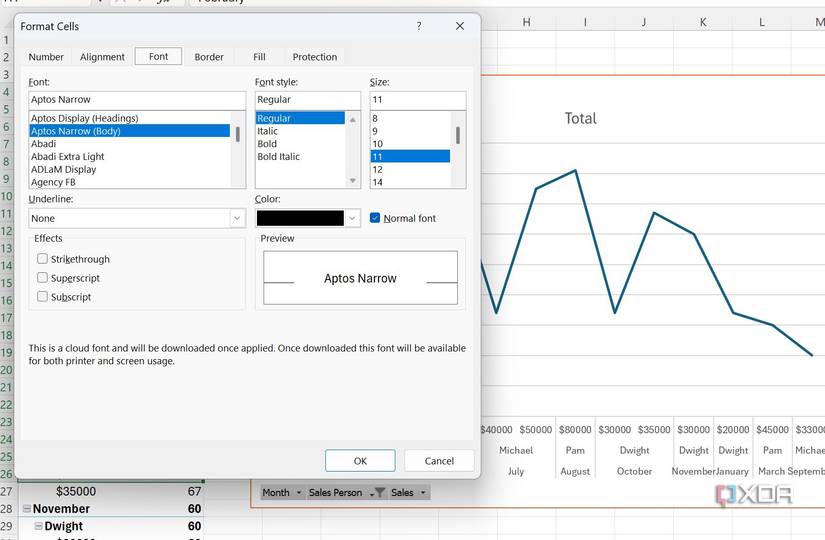
Task: Click the July axis label on chart
Action: pos(516,472)
